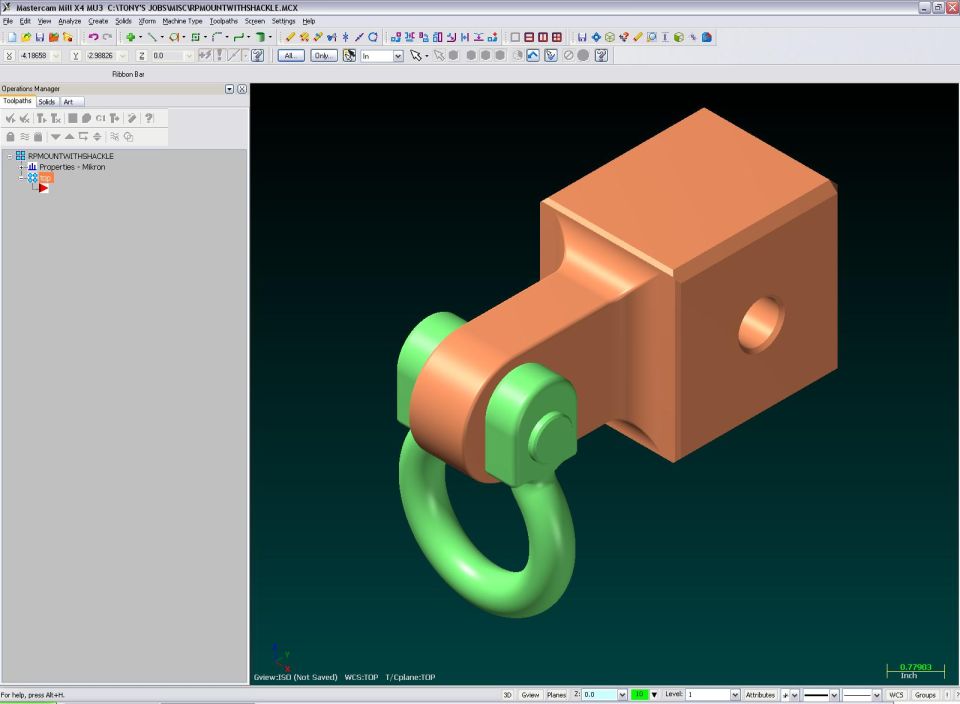Click the green color 10 swatch
Image resolution: width=960 pixels, height=704 pixels.
click(x=639, y=695)
